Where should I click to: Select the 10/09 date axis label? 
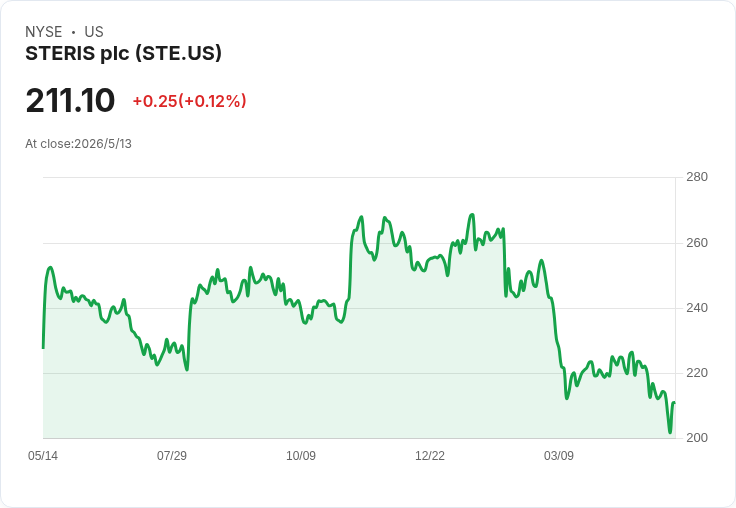[x=301, y=455]
